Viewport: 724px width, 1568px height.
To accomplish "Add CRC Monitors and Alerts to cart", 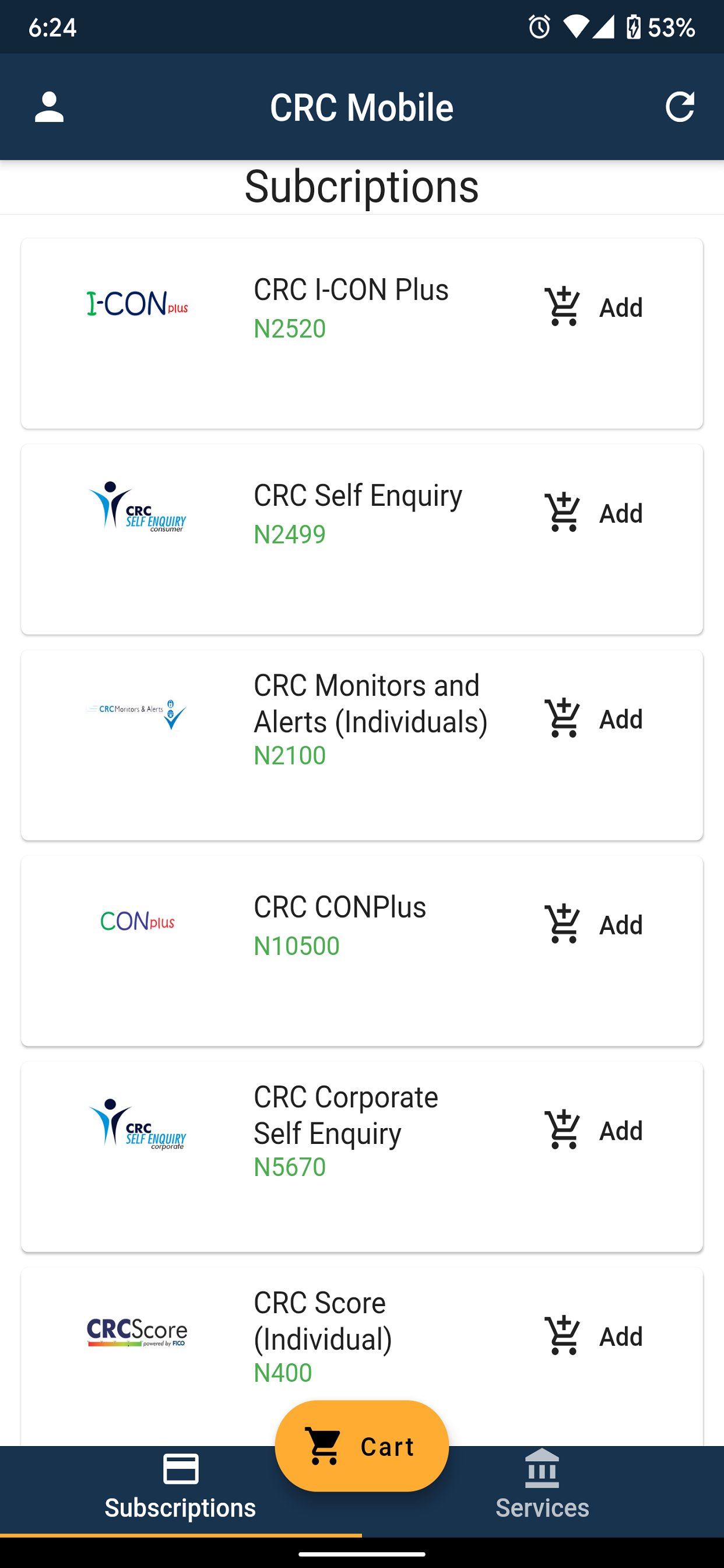I will point(593,719).
